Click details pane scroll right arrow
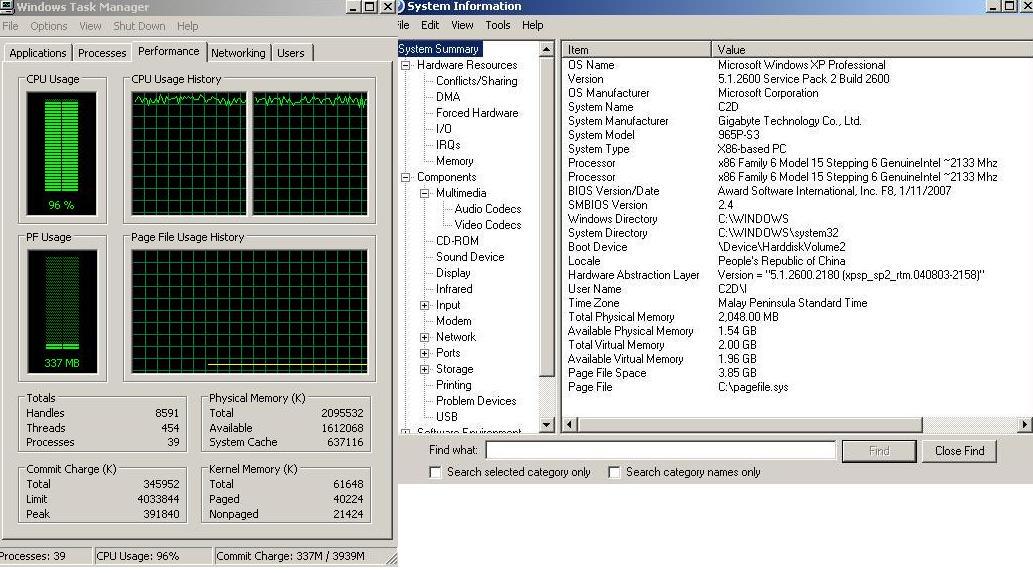Image resolution: width=1033 pixels, height=573 pixels. [1024, 425]
